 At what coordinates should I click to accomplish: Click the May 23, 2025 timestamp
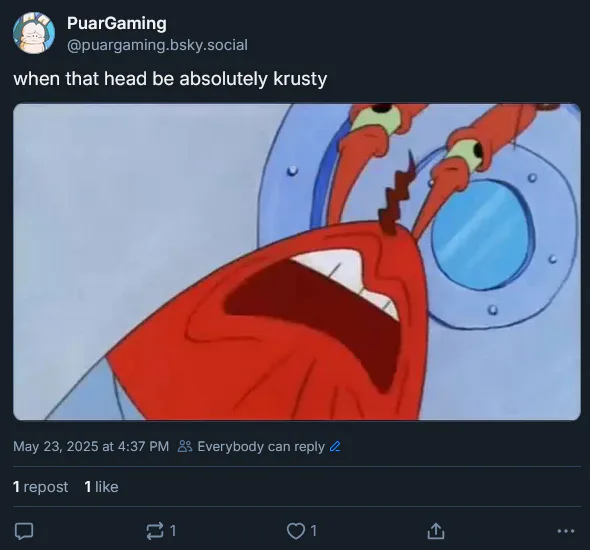91,447
